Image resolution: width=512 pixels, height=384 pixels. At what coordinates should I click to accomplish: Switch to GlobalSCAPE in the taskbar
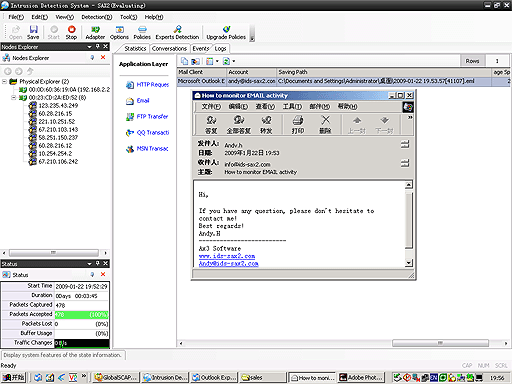point(116,377)
